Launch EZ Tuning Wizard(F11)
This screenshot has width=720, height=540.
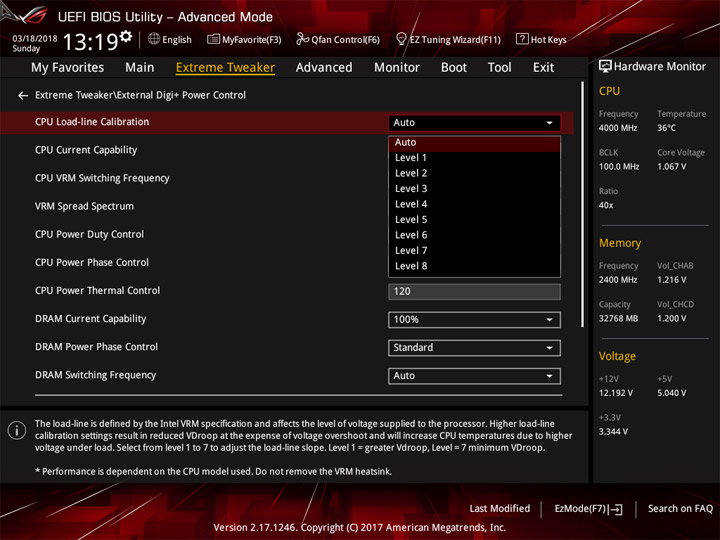pos(448,39)
